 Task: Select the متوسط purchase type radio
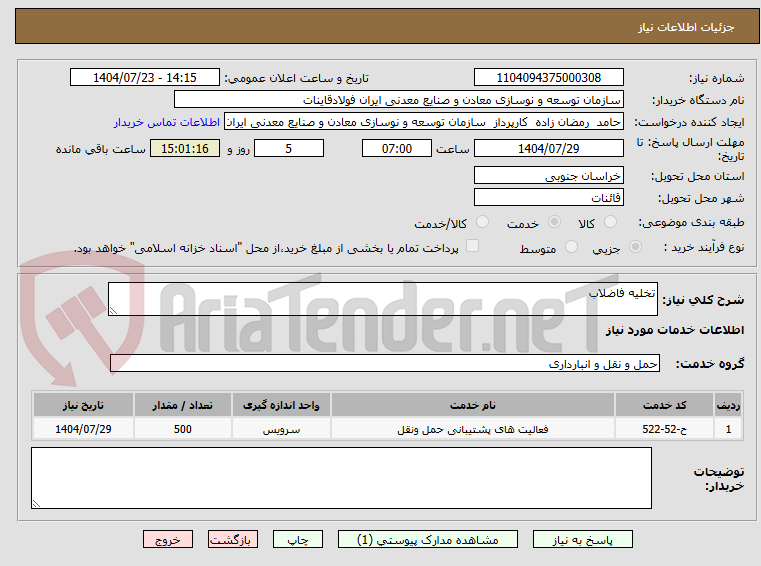pyautogui.click(x=571, y=247)
